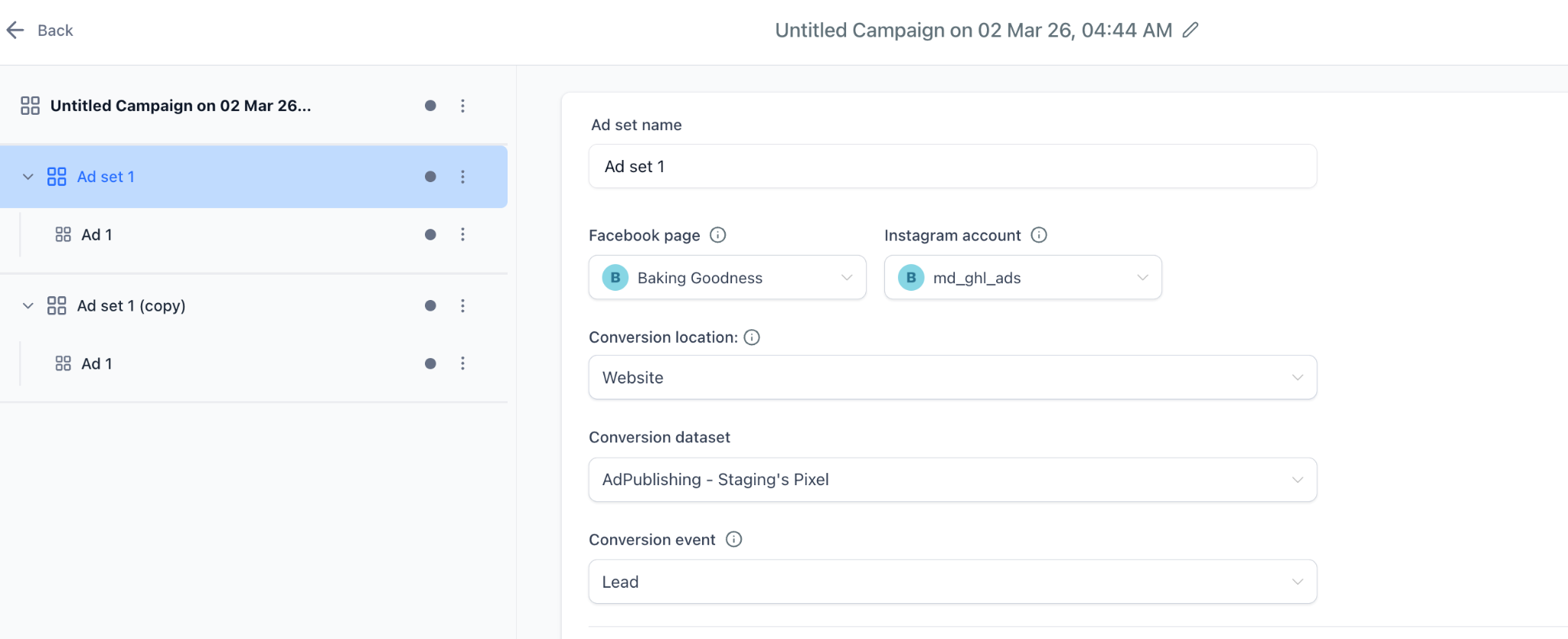1568x639 pixels.
Task: Click the md_ghl_ads avatar badge
Action: (911, 277)
